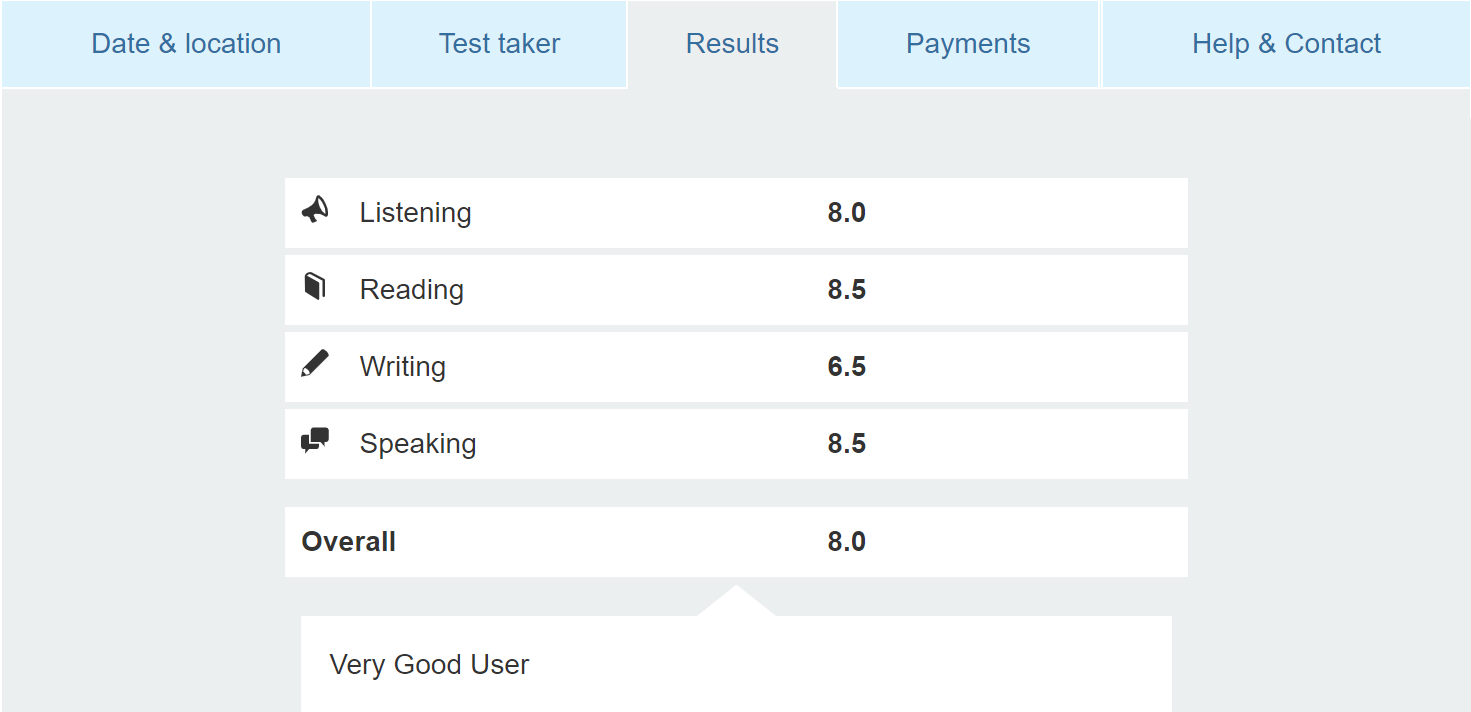This screenshot has width=1471, height=712.
Task: Select the Reading score 8.5
Action: coord(846,290)
